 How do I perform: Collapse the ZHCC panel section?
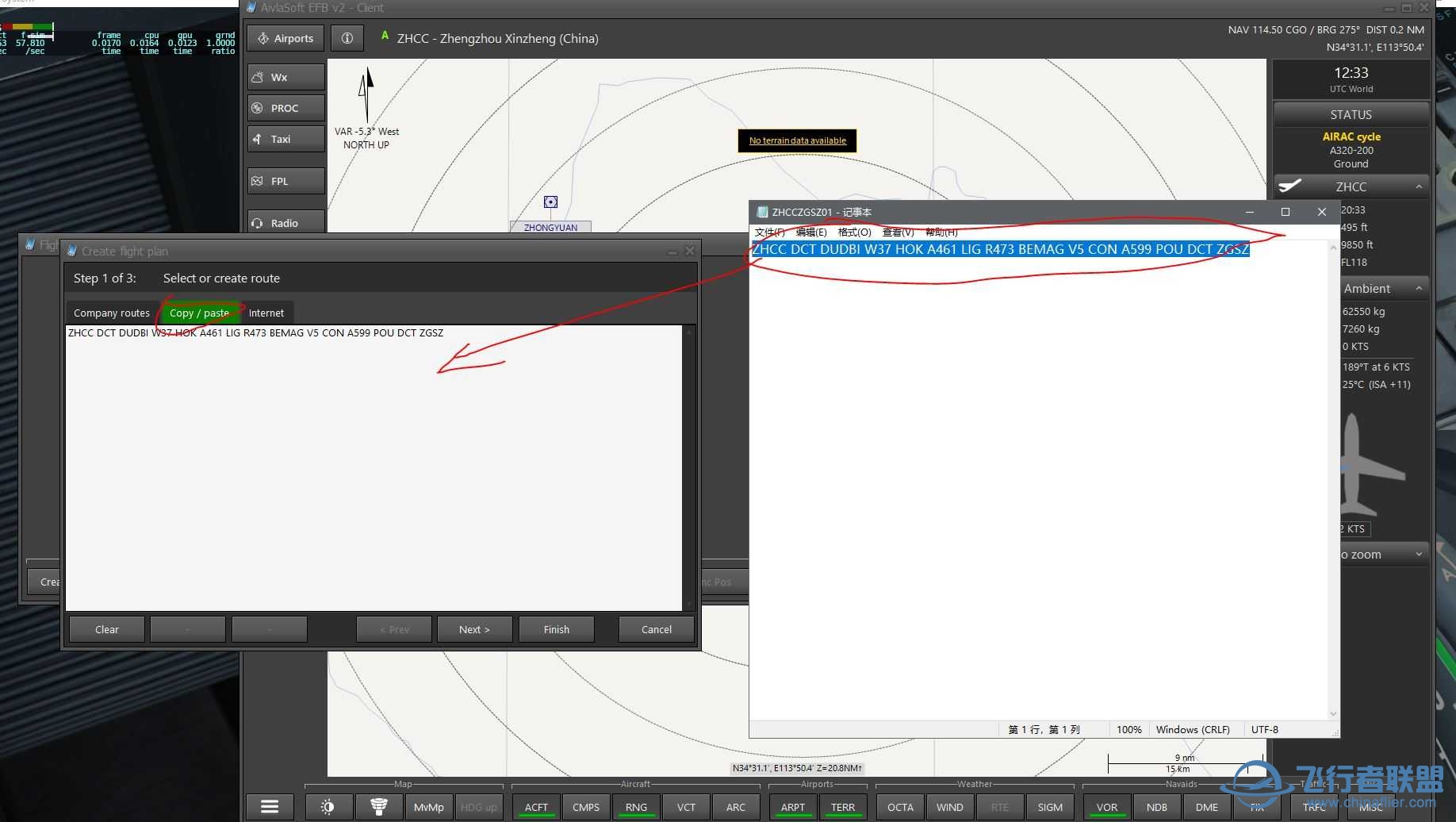pos(1419,187)
